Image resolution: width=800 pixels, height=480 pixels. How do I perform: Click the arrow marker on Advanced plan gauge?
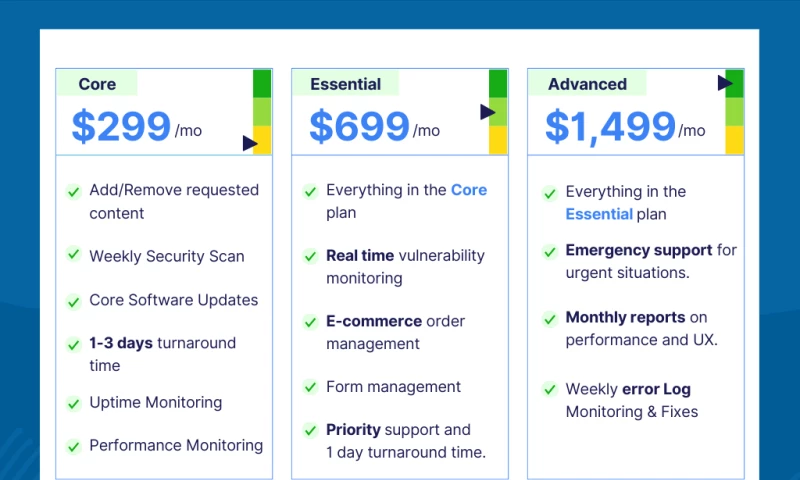pyautogui.click(x=725, y=83)
